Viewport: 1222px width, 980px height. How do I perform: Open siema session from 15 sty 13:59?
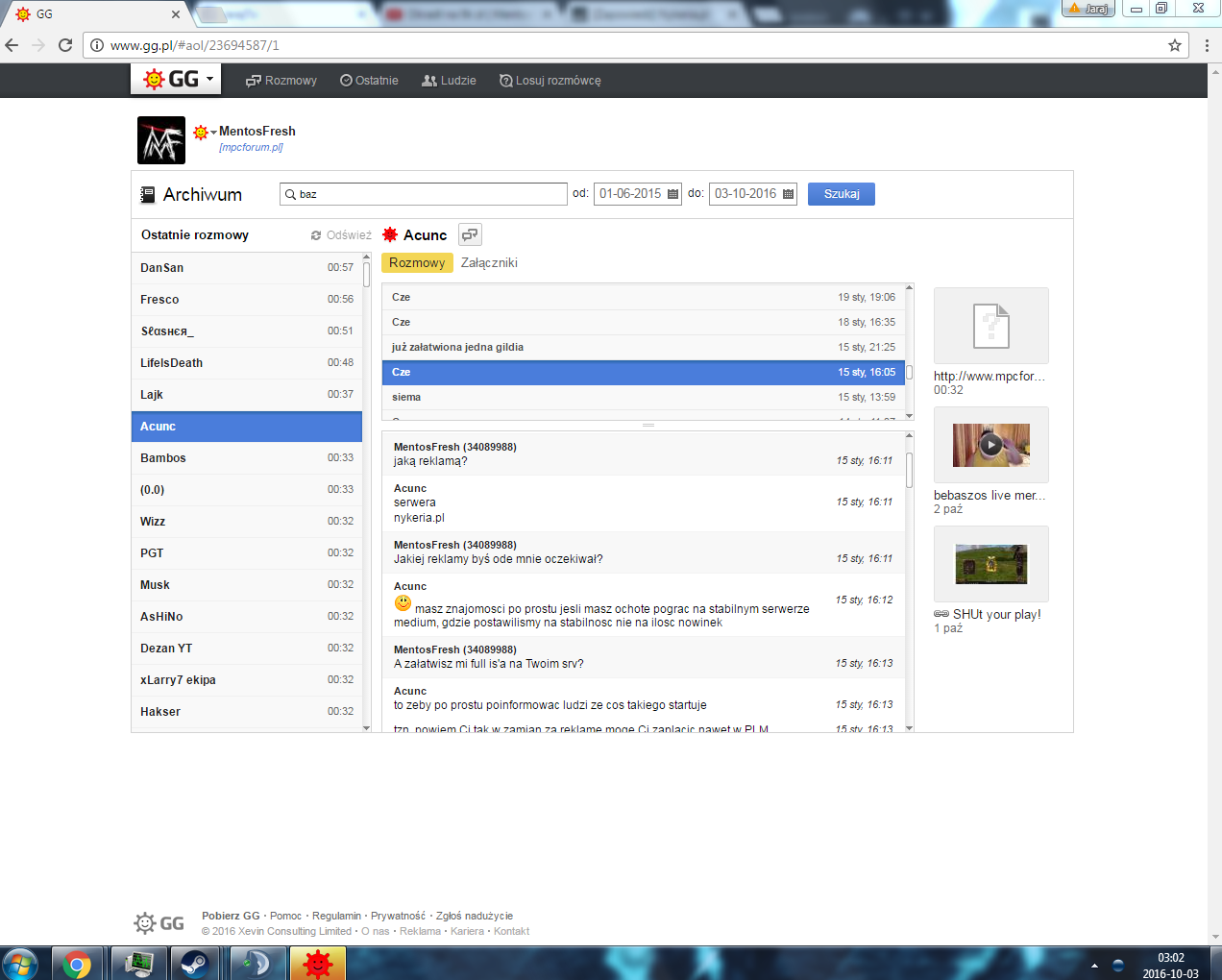click(x=644, y=398)
